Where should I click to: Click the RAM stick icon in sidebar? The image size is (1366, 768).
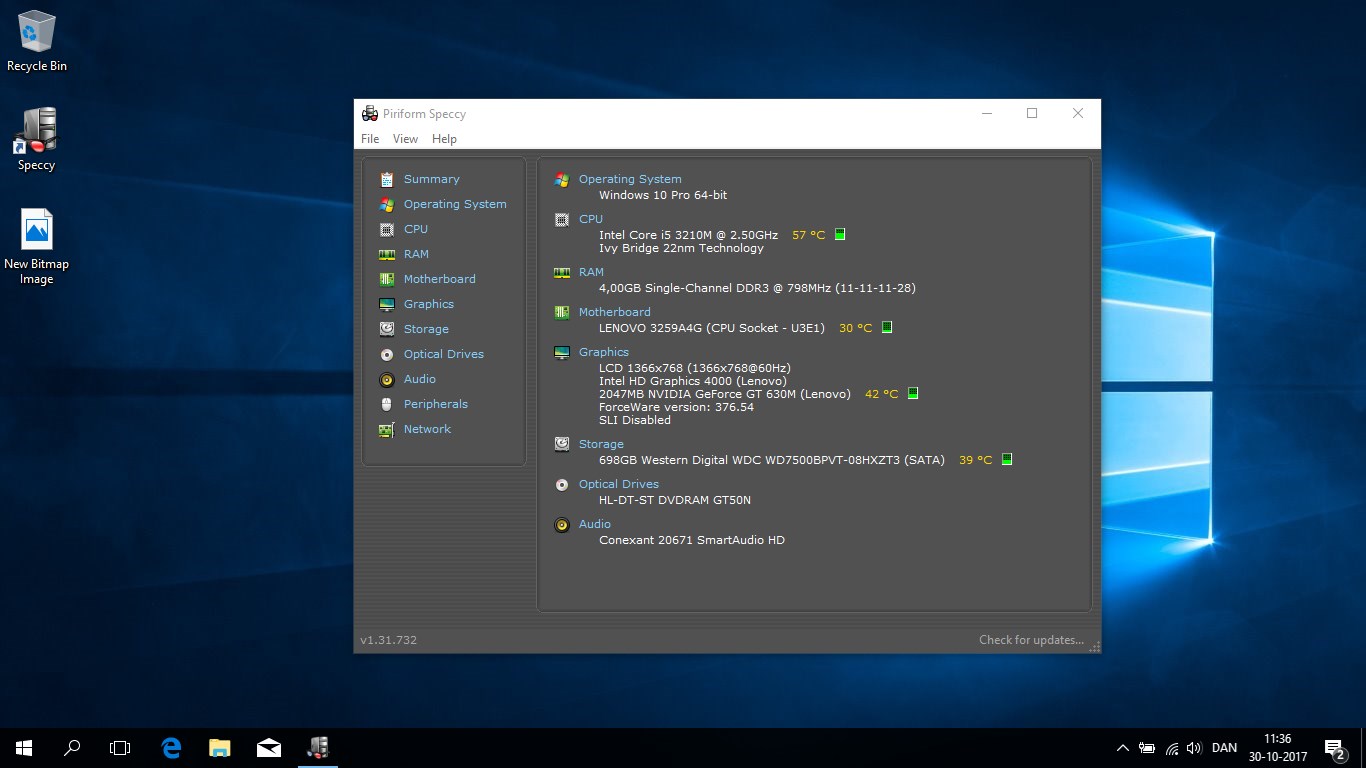386,254
